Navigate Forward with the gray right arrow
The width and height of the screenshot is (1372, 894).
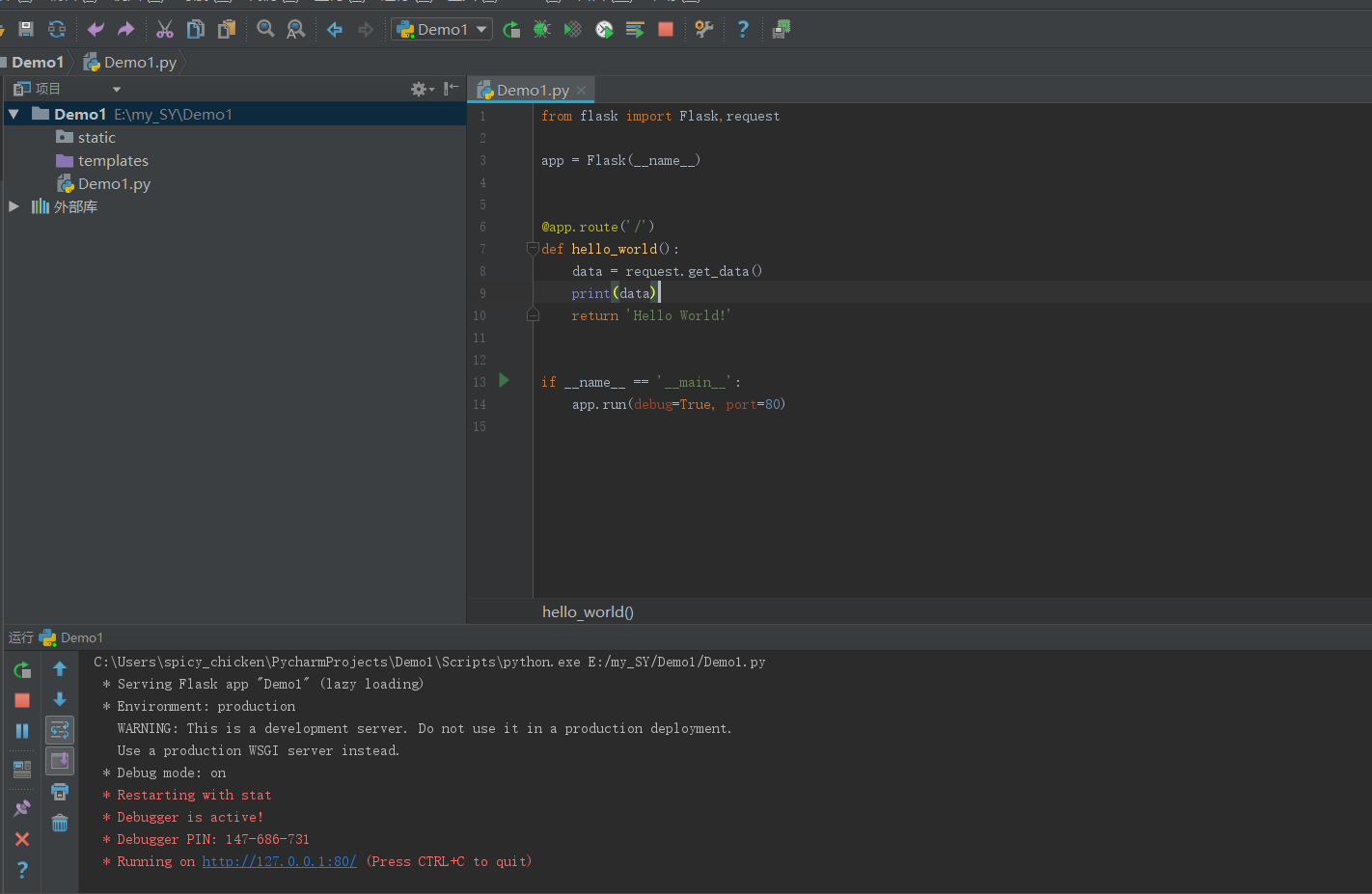tap(366, 29)
